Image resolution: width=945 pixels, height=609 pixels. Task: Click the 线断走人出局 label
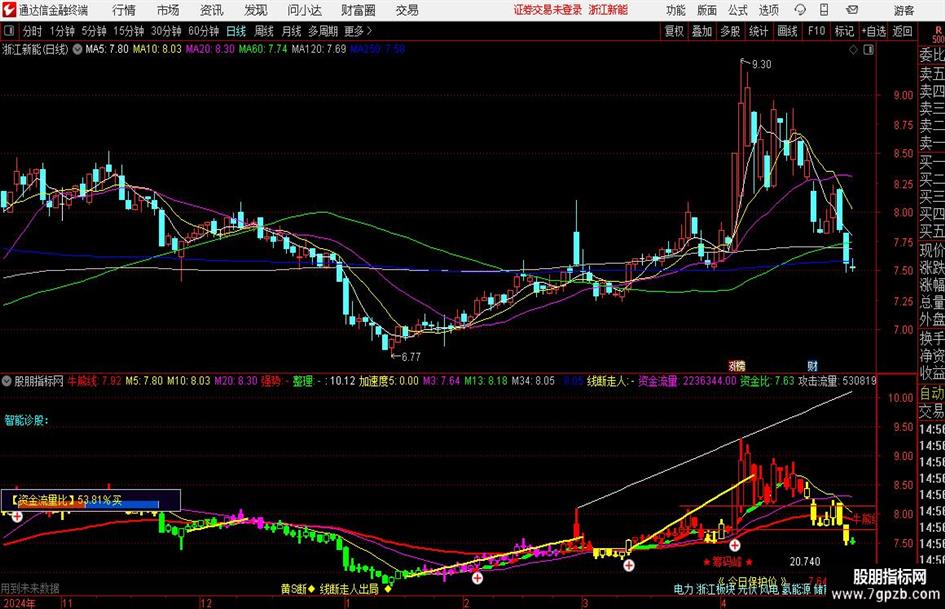(x=350, y=589)
